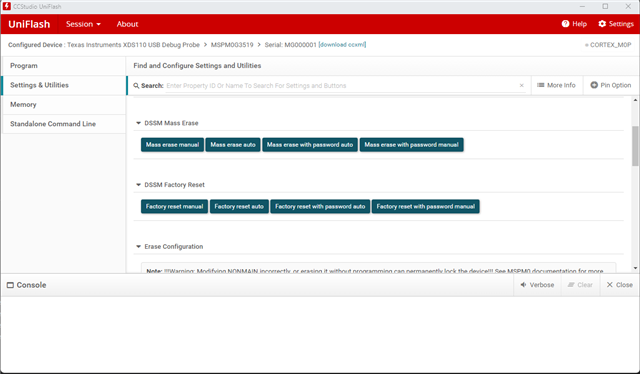Click the Console panel icon
This screenshot has width=640, height=374.
10,285
